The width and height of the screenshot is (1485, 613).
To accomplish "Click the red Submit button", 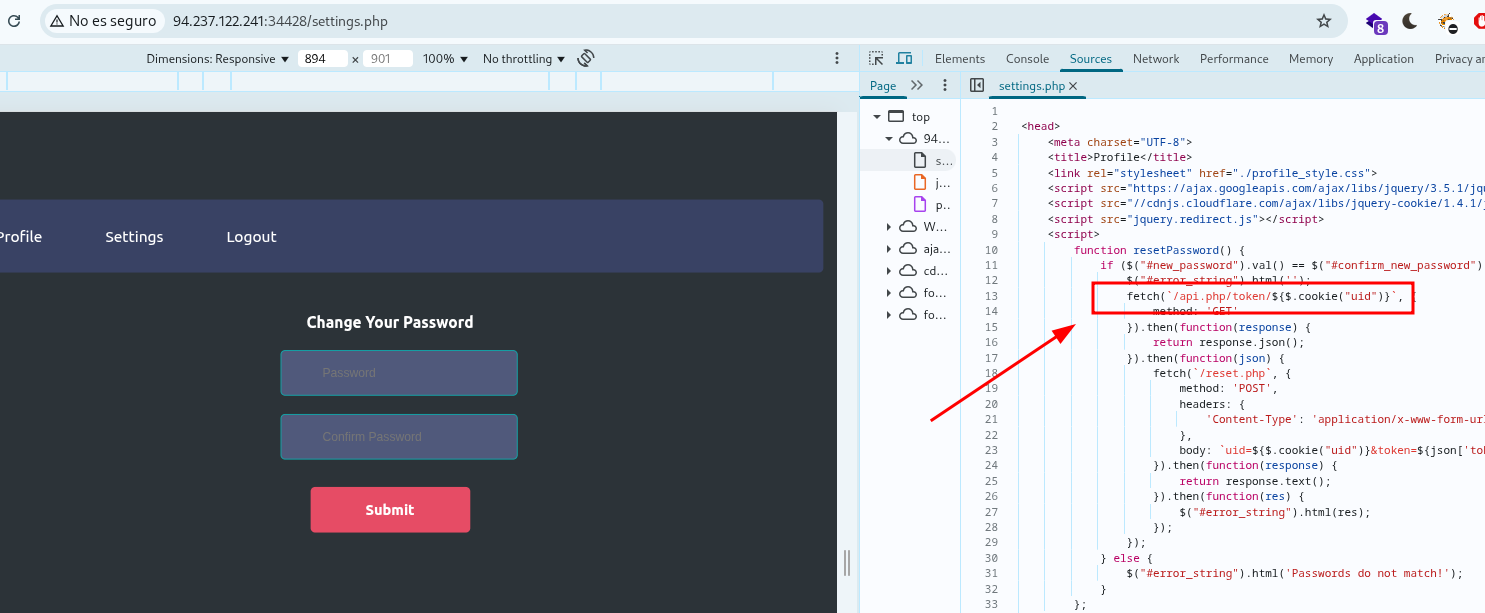I will (x=389, y=510).
